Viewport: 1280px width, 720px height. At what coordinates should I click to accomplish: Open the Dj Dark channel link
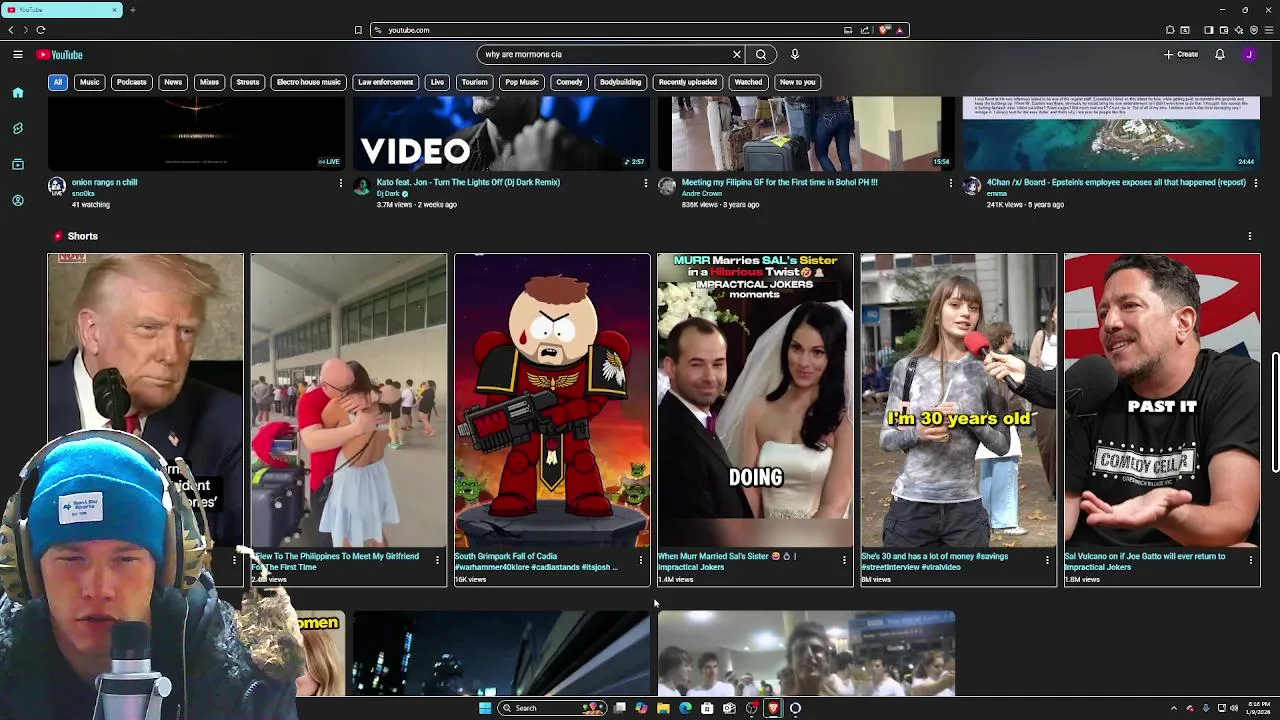tap(389, 194)
